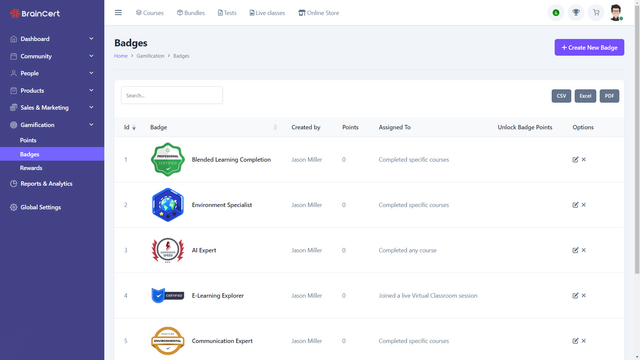
Task: Click the Global Settings gear icon
Action: 13,207
